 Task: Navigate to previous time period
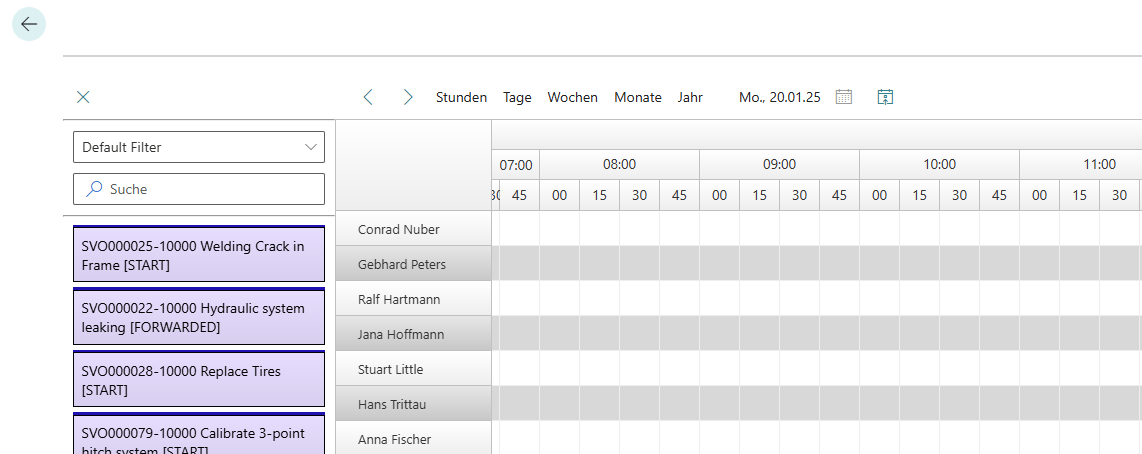click(x=369, y=97)
